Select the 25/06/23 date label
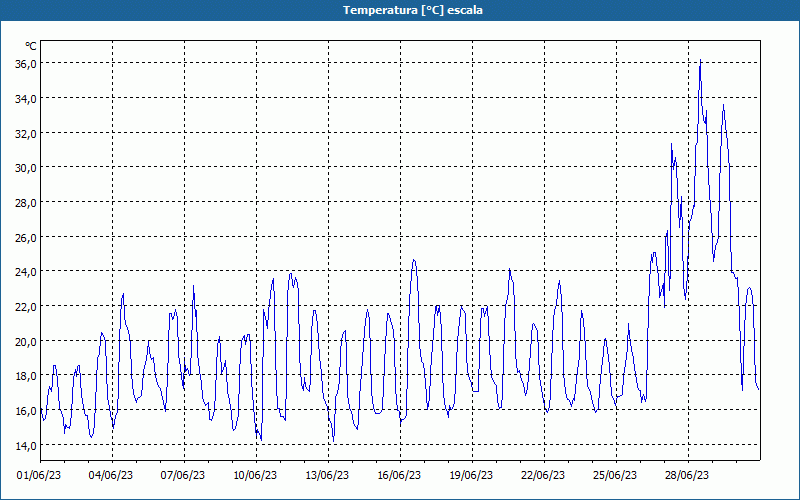The width and height of the screenshot is (800, 500). pos(615,475)
